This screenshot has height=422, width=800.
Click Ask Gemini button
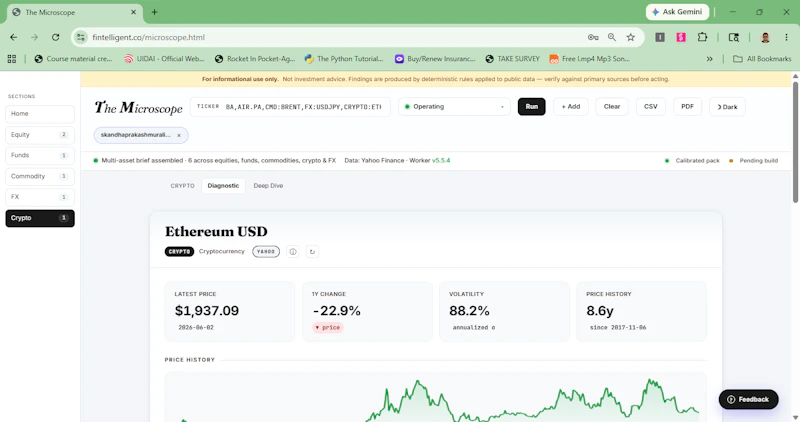click(677, 12)
